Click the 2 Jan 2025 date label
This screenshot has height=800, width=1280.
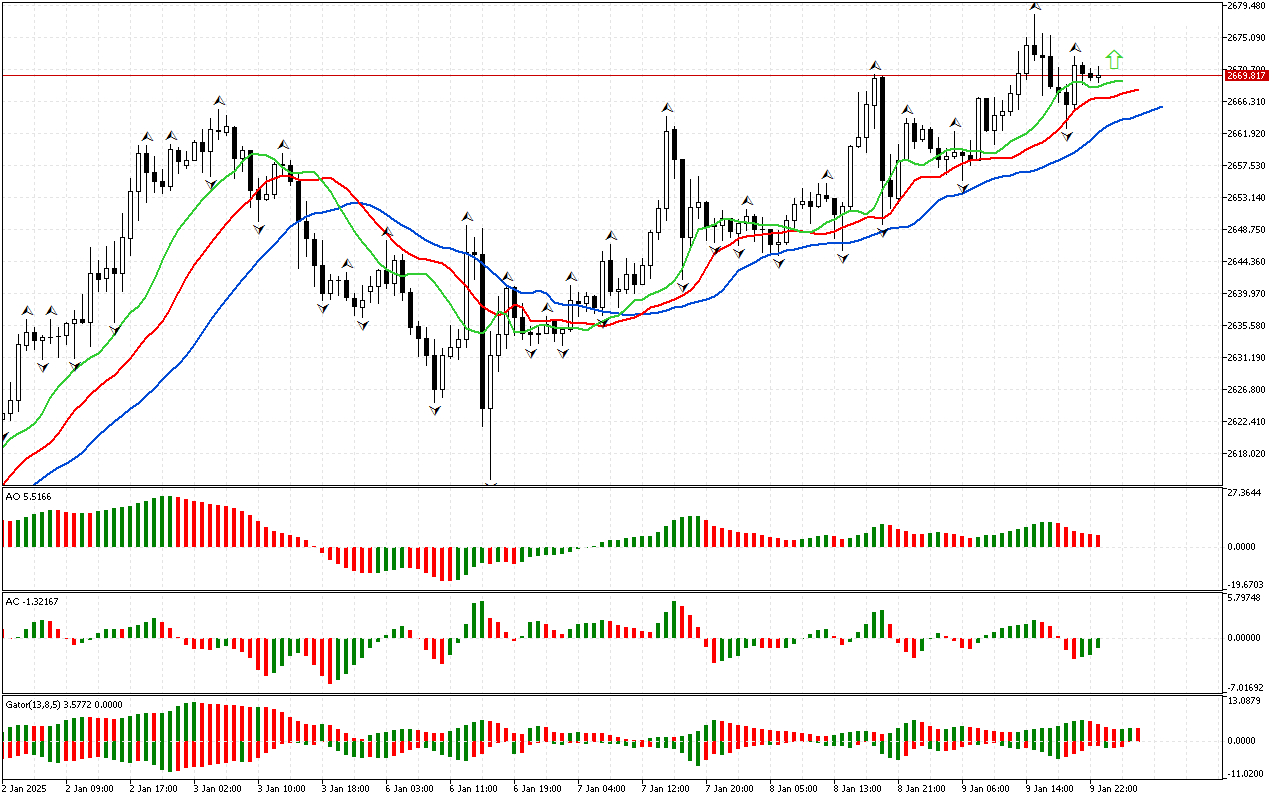point(23,789)
